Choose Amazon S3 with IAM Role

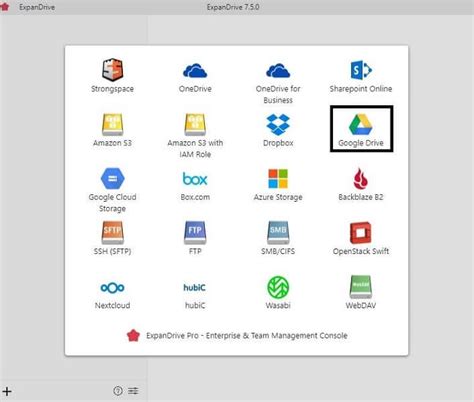point(195,136)
